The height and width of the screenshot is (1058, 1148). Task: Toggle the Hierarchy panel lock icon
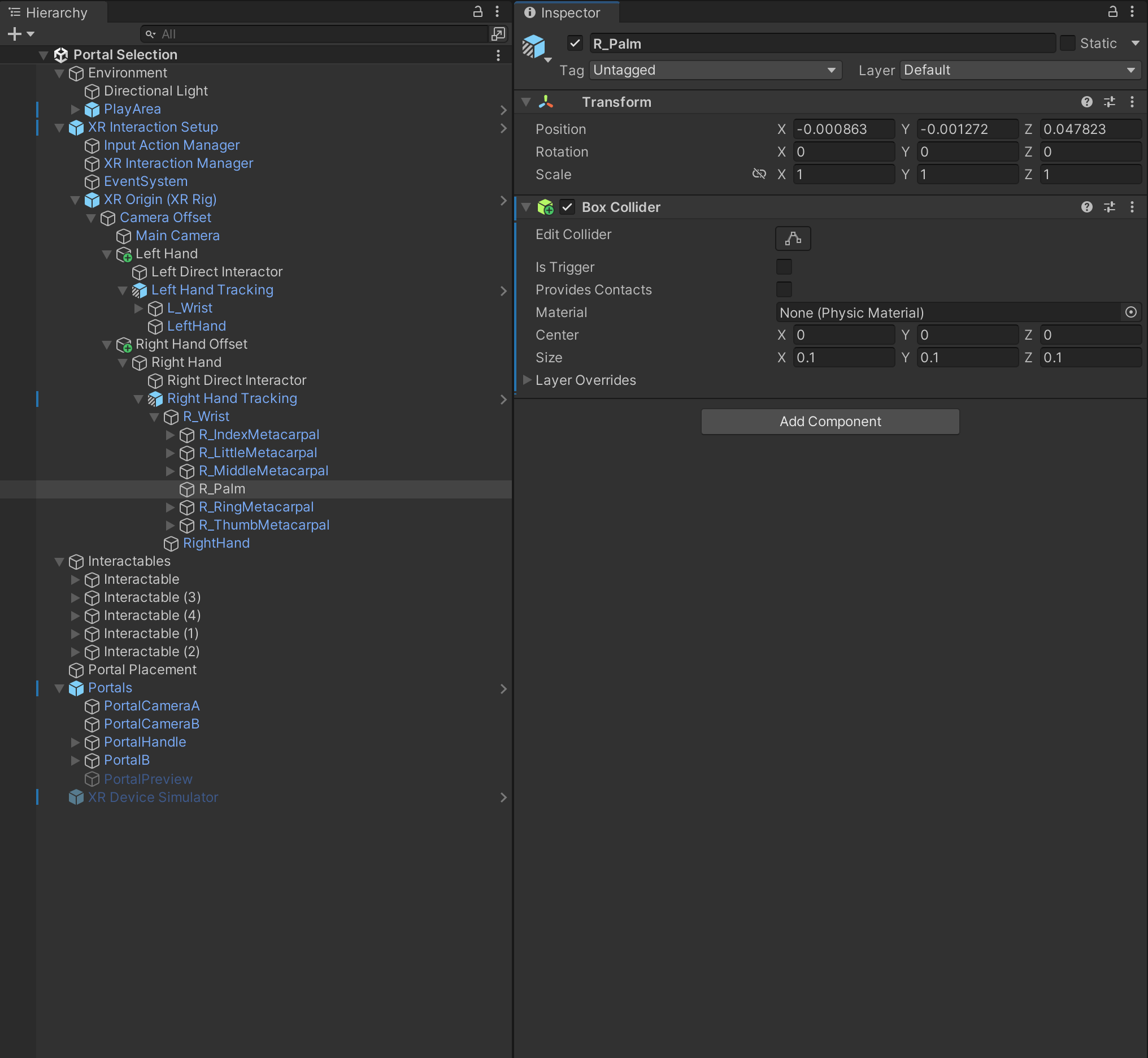[477, 12]
